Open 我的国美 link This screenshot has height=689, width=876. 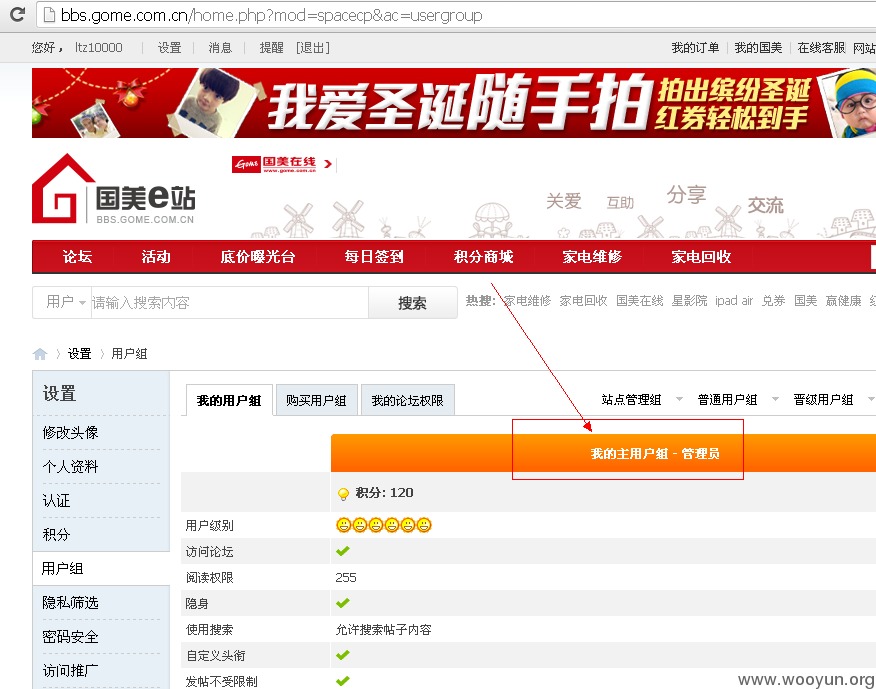pyautogui.click(x=758, y=47)
